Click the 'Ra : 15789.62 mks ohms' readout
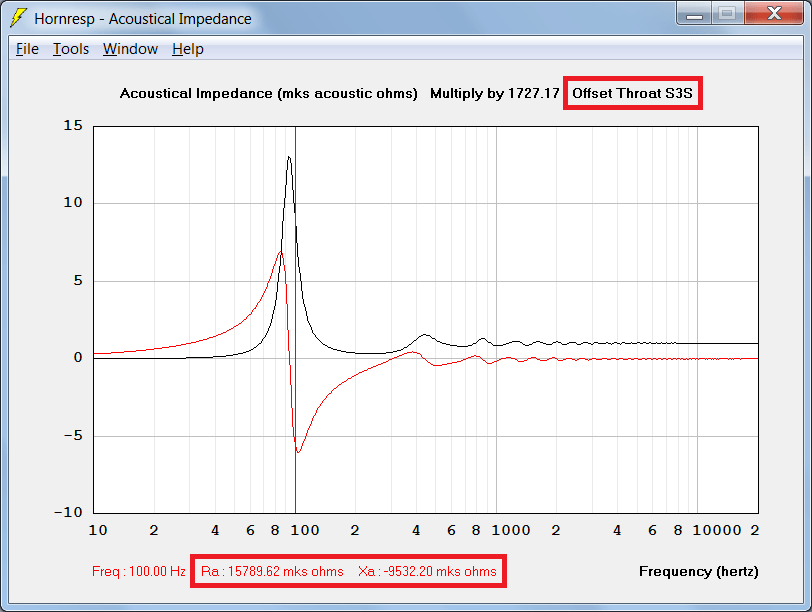 272,572
